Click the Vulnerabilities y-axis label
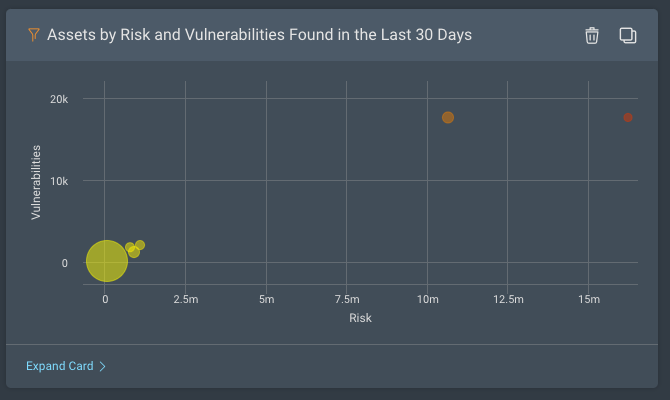 36,182
